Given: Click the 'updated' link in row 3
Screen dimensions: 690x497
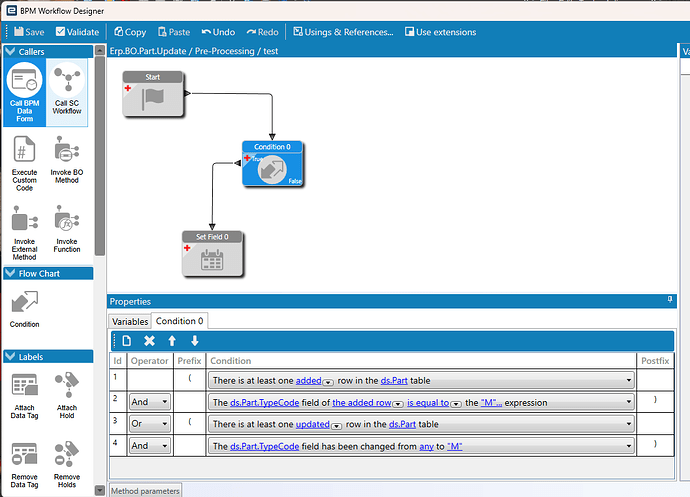Looking at the screenshot, I should click(312, 424).
